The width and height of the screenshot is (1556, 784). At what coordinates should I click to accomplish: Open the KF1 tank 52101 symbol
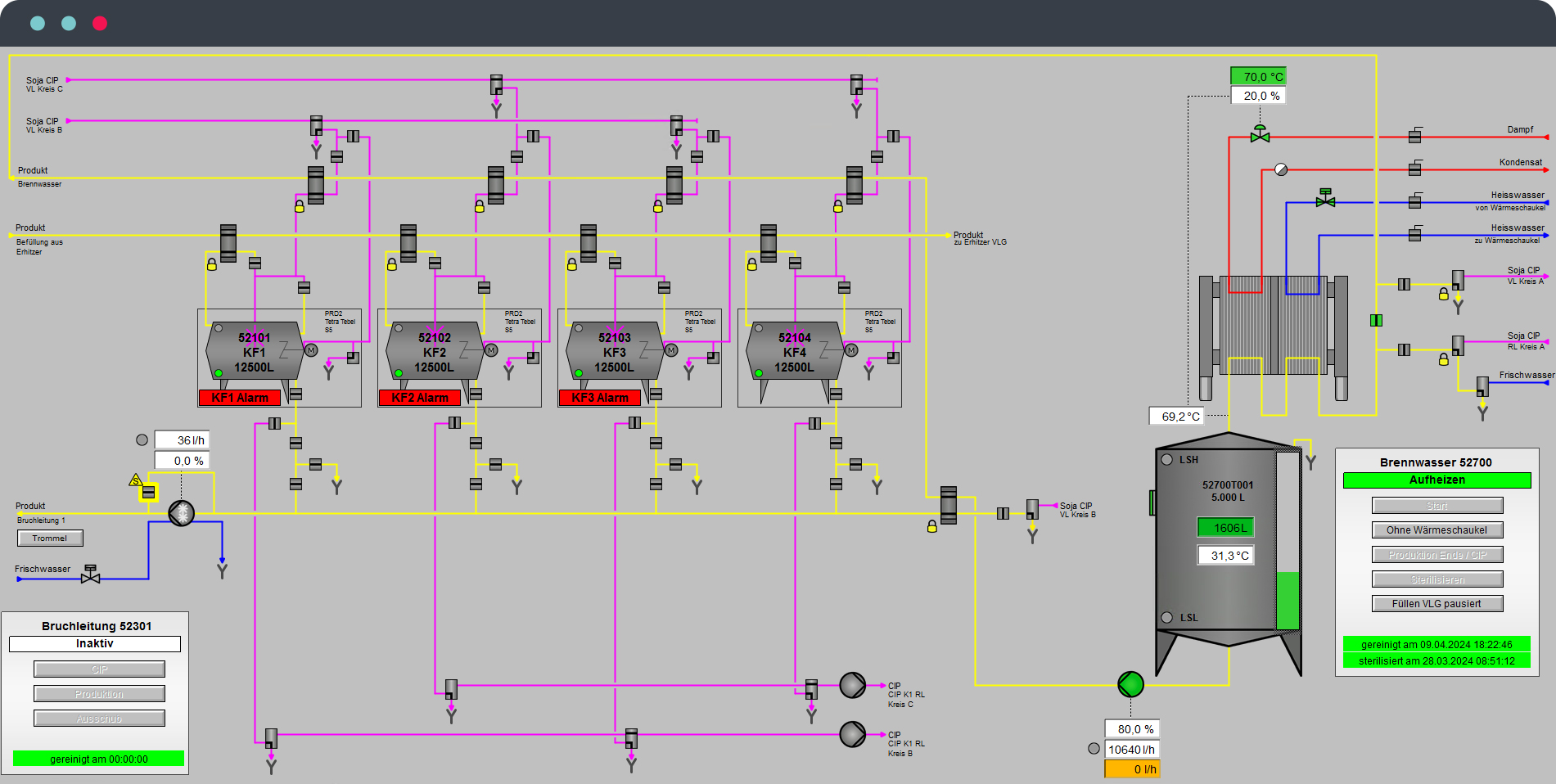(x=255, y=353)
